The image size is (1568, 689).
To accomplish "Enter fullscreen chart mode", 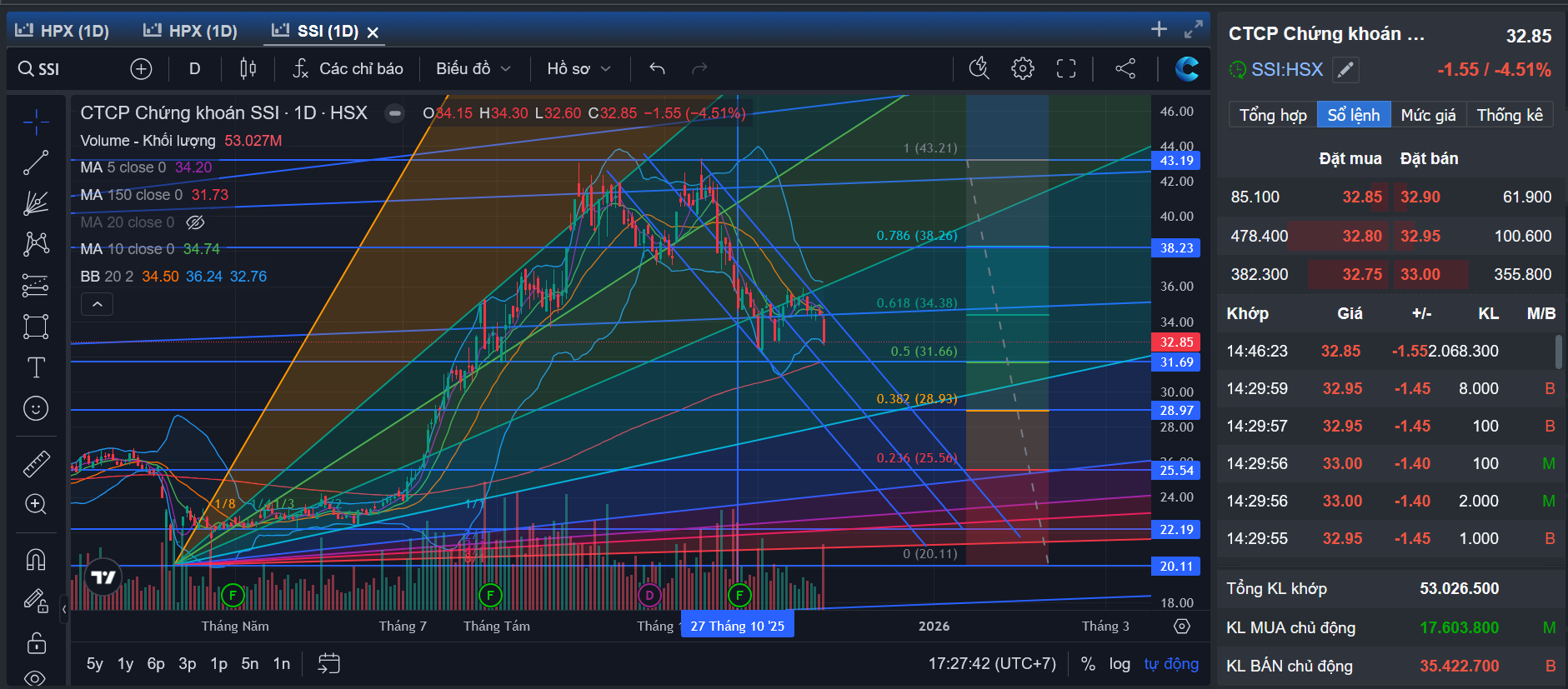I will pyautogui.click(x=1066, y=69).
